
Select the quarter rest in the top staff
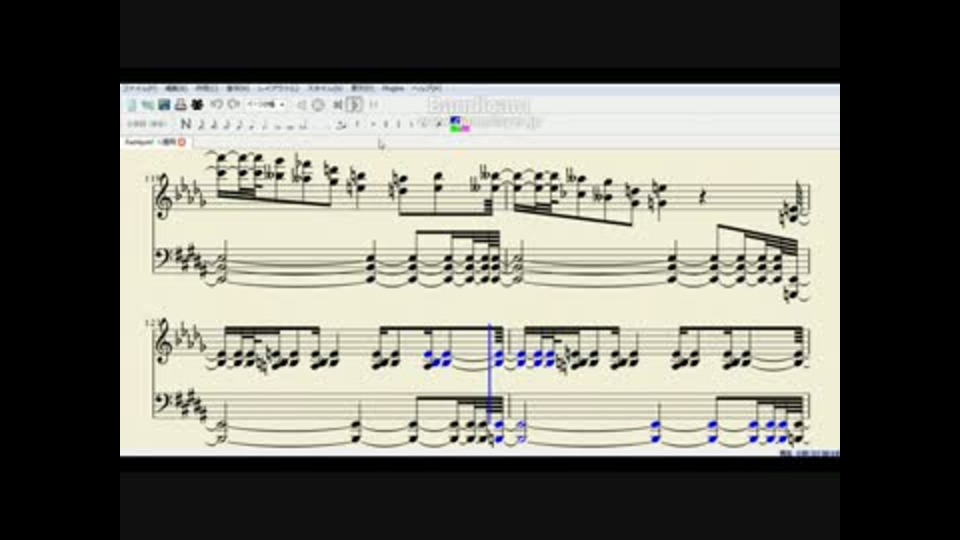point(703,196)
